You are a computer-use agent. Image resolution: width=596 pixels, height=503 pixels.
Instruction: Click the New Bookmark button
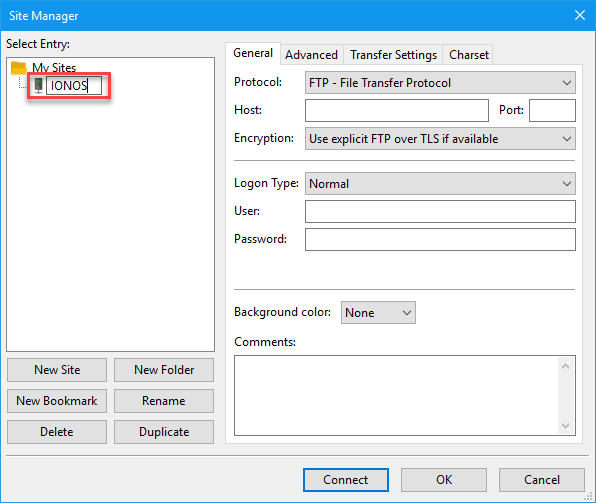coord(57,401)
